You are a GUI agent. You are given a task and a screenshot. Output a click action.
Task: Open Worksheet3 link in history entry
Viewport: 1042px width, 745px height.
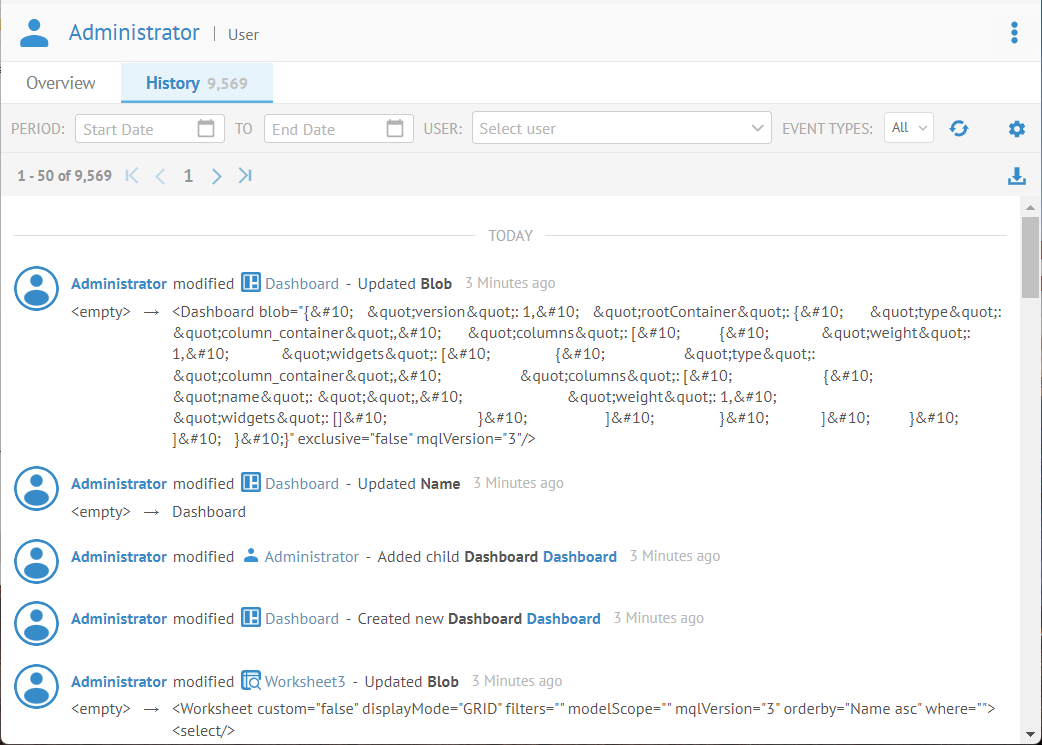[x=304, y=682]
